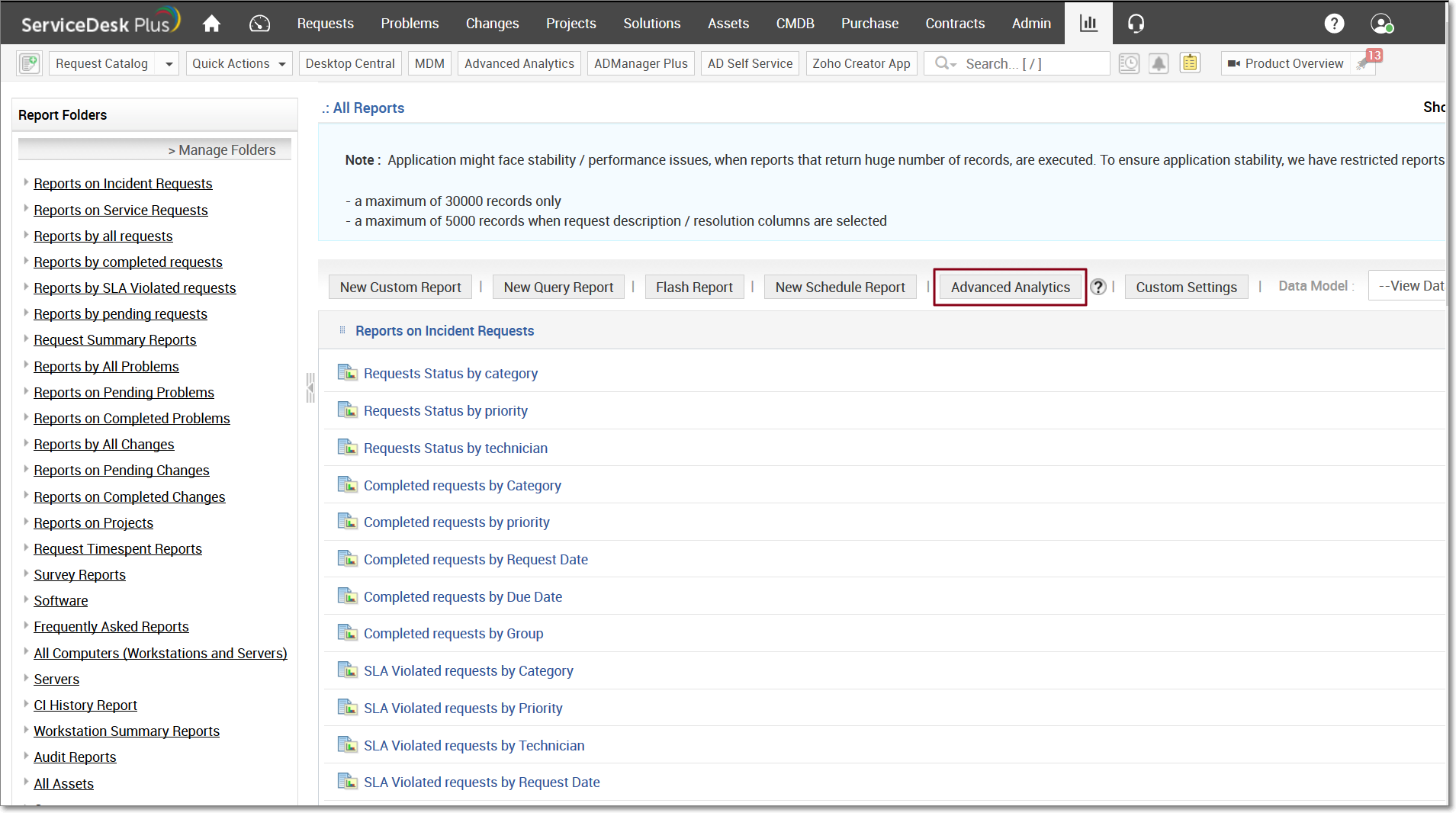Open Custom Settings

pos(1186,287)
